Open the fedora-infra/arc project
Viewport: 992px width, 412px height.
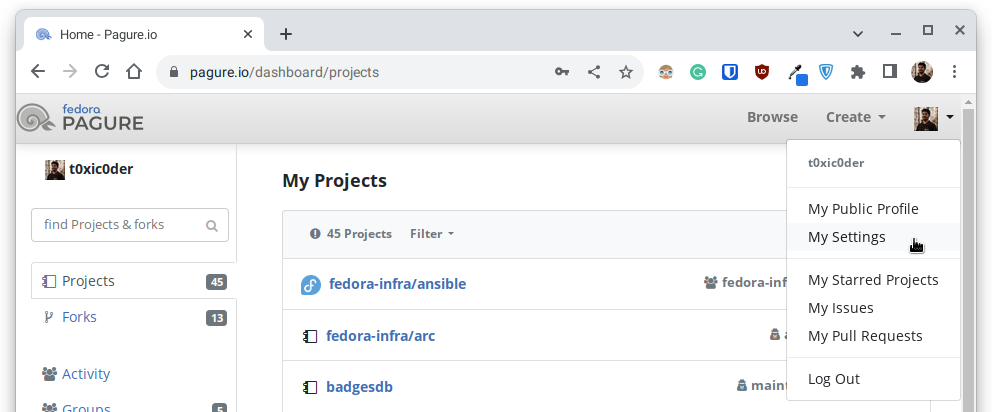[x=380, y=335]
